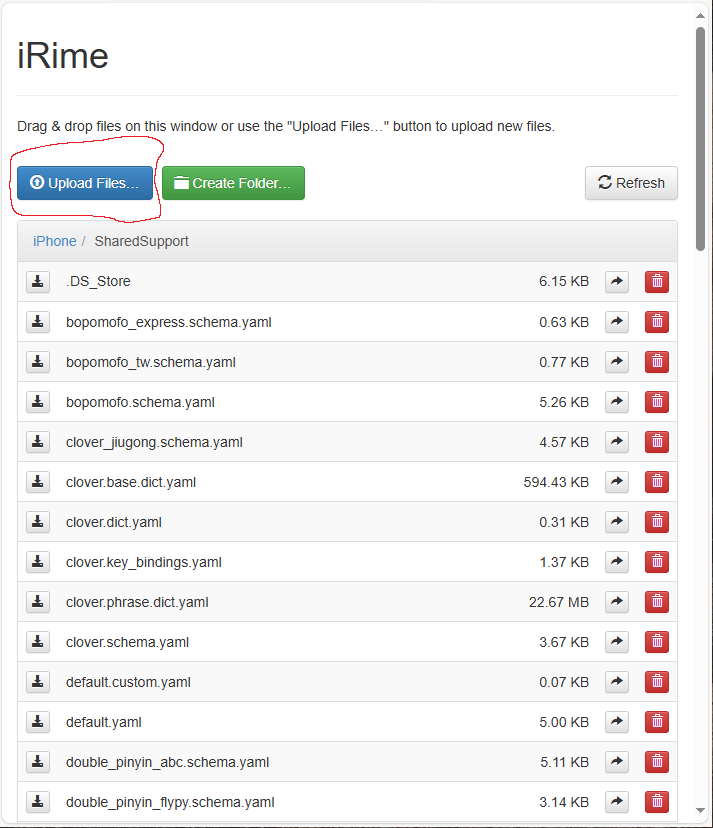This screenshot has height=828, width=713.
Task: Click the default.yaml file name
Action: 104,722
